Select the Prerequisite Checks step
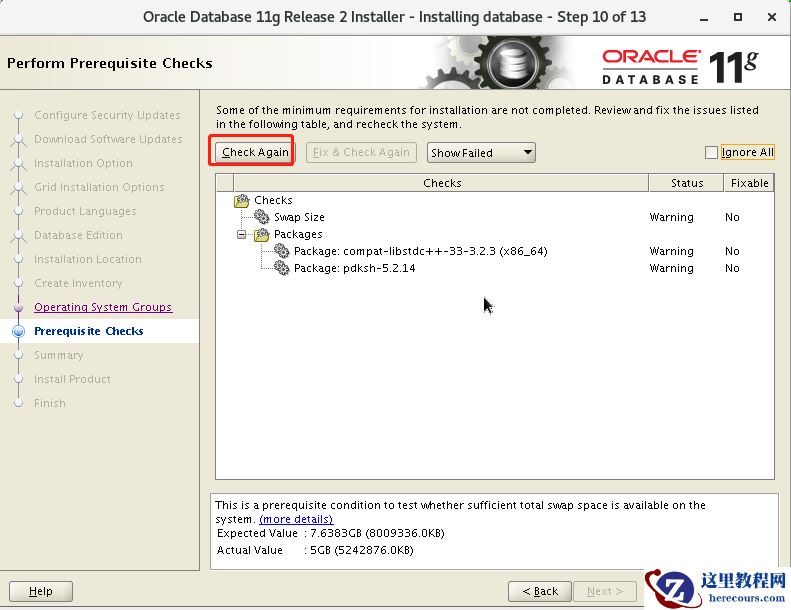Viewport: 791px width, 610px height. click(x=89, y=331)
